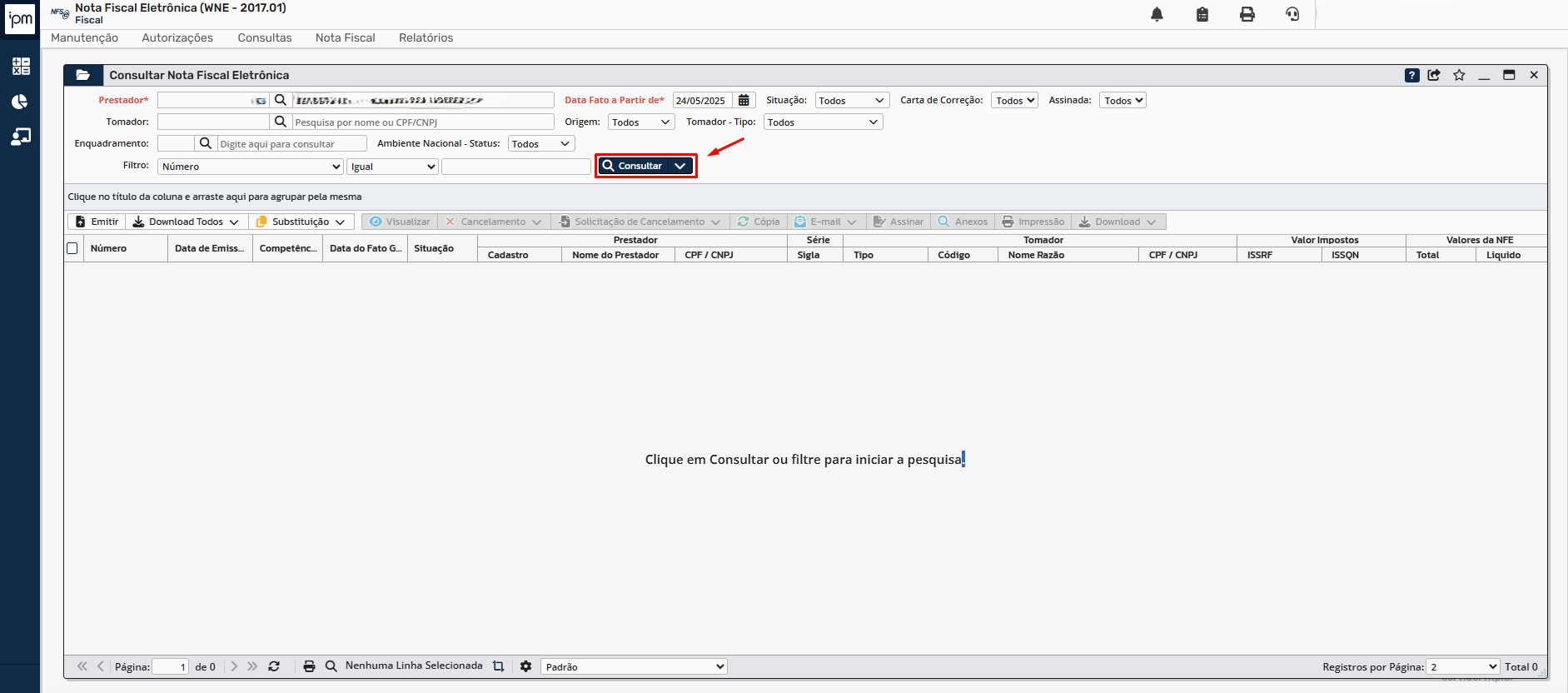Viewport: 1568px width, 693px height.
Task: Click the Cancelamento button
Action: [493, 222]
